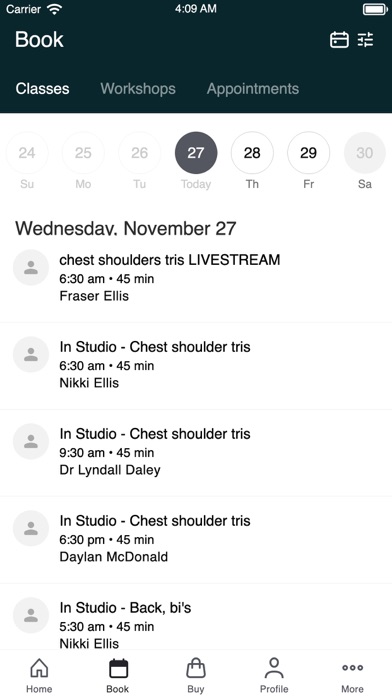
Task: Tap the Buy shopping bag icon
Action: click(x=196, y=668)
